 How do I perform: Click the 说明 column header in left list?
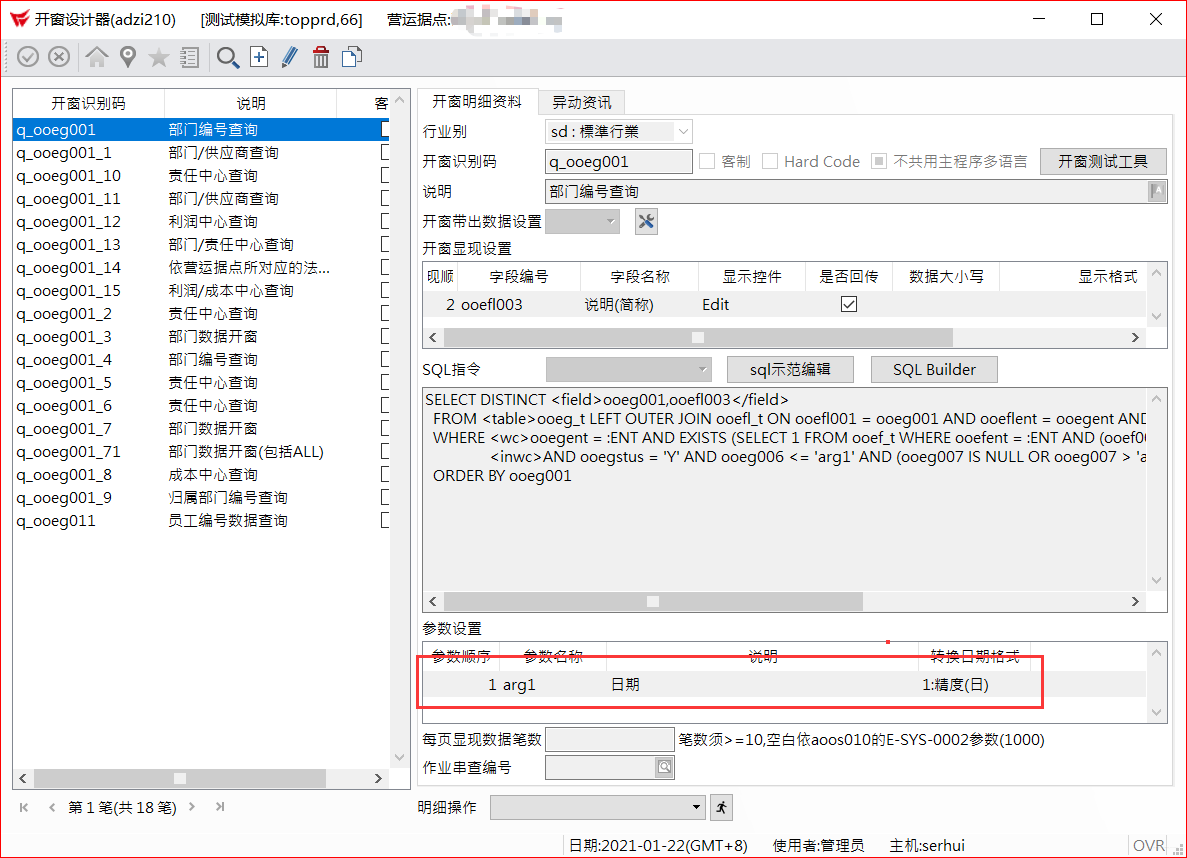(x=251, y=104)
